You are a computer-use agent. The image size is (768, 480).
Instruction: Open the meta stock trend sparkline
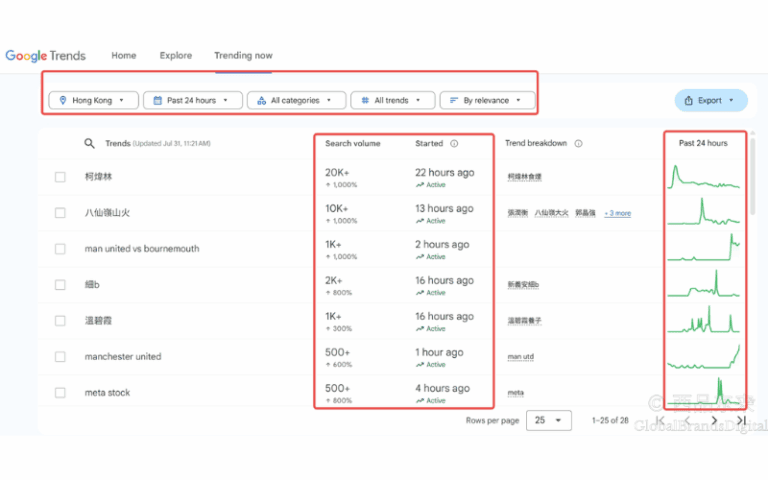(x=705, y=391)
